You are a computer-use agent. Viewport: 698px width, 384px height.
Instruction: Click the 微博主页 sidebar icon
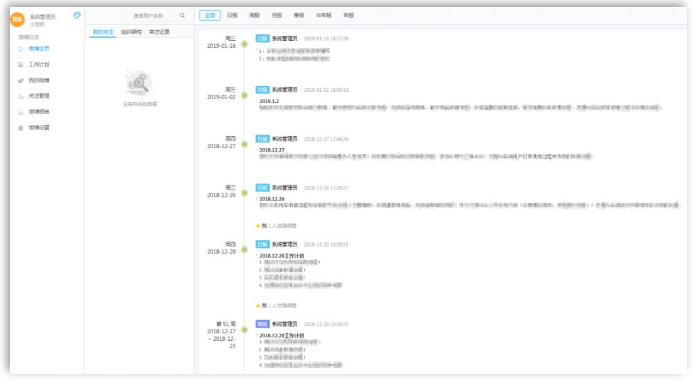(x=20, y=49)
